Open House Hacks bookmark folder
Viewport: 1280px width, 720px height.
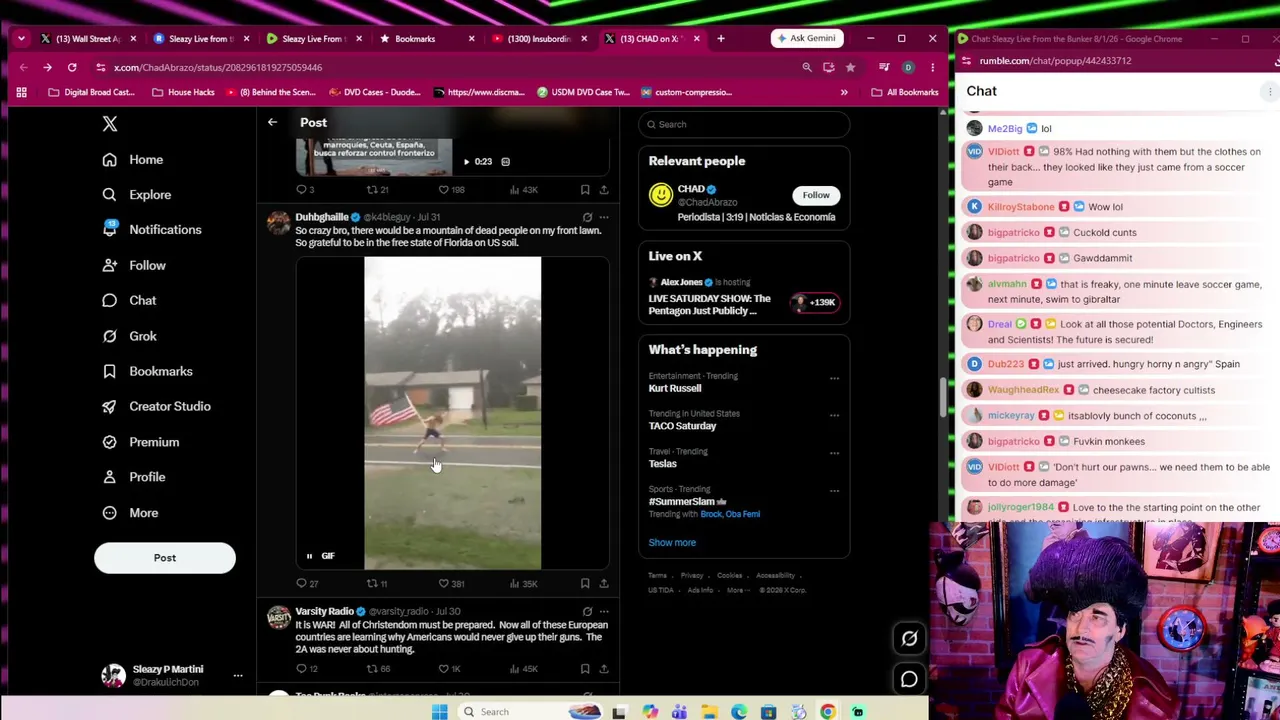[x=183, y=92]
